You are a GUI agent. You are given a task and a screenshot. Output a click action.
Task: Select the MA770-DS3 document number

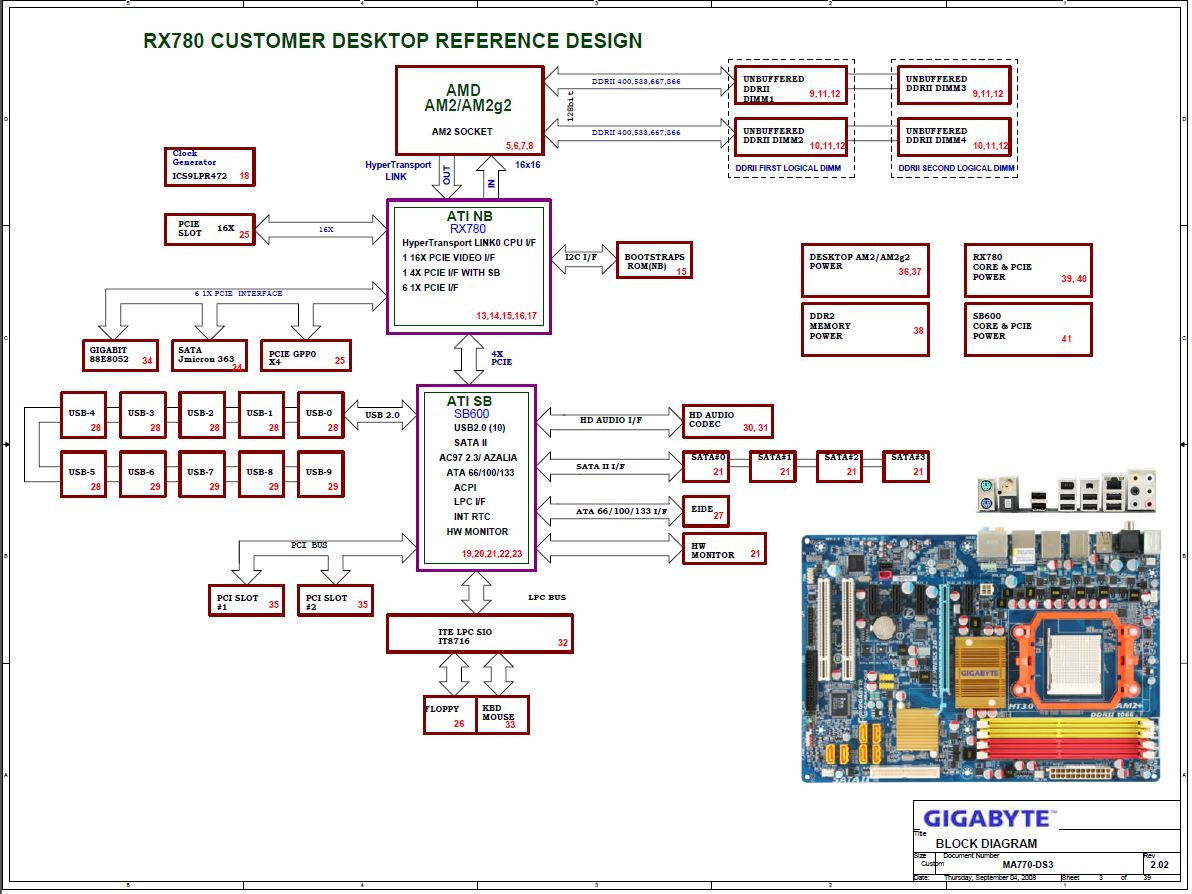1028,864
